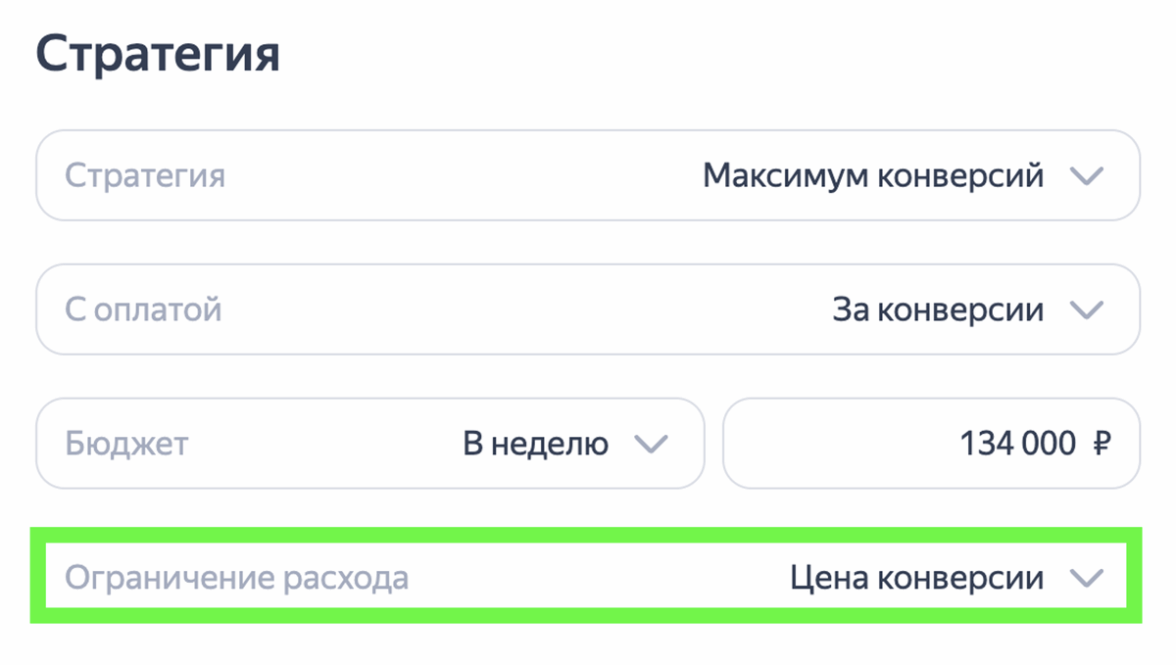Click the gray Стратегия field label
1176x665 pixels.
click(x=145, y=176)
